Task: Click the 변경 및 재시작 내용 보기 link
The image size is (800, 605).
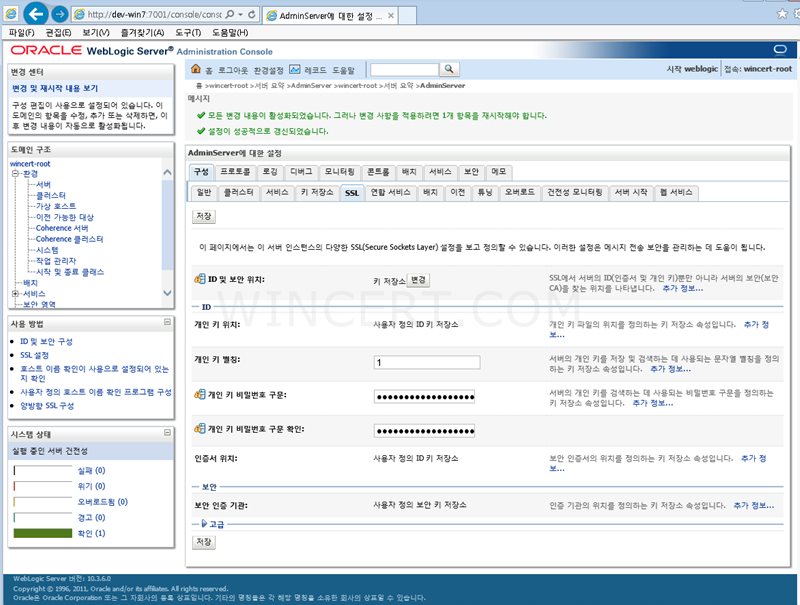Action: click(55, 88)
